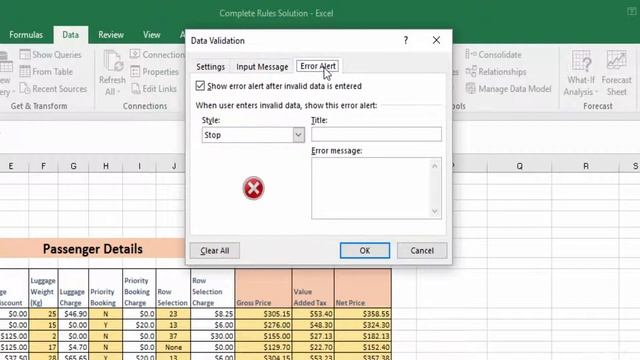This screenshot has height=360, width=640.
Task: Click Error message box scroll up arrow
Action: tap(435, 166)
